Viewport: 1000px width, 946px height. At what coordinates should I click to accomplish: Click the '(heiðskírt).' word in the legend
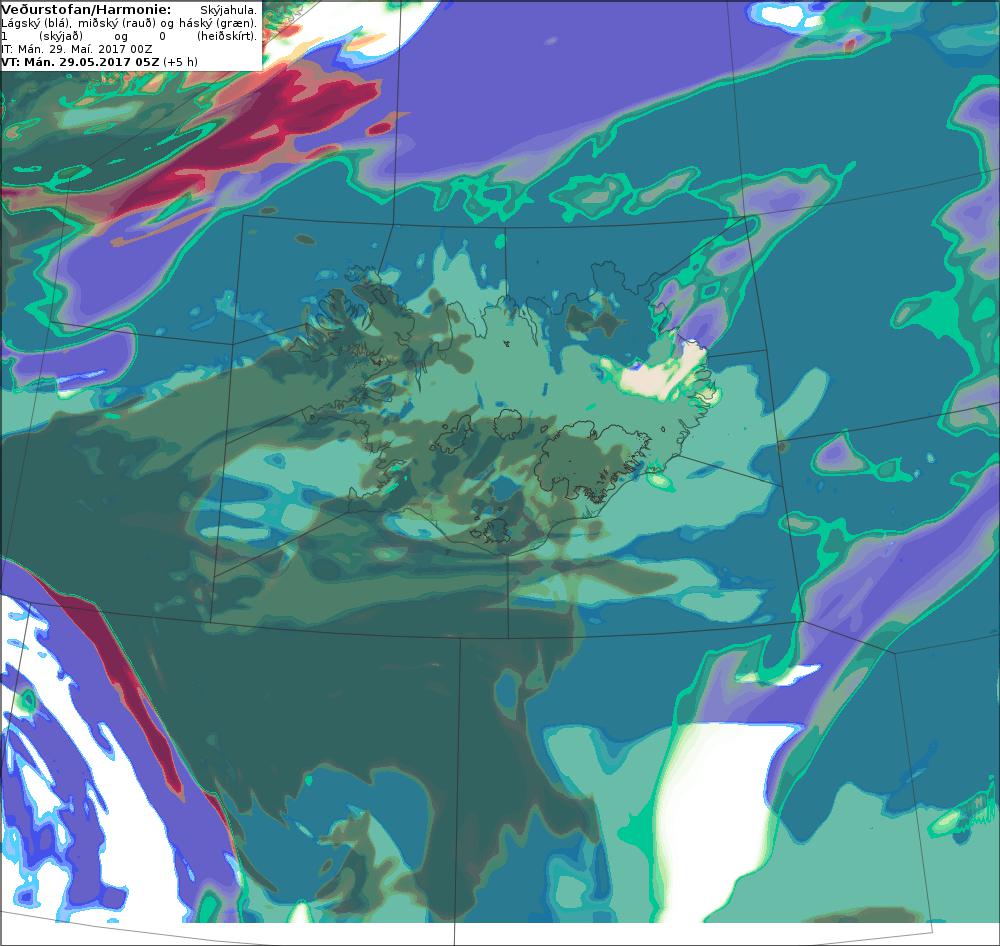pyautogui.click(x=227, y=36)
